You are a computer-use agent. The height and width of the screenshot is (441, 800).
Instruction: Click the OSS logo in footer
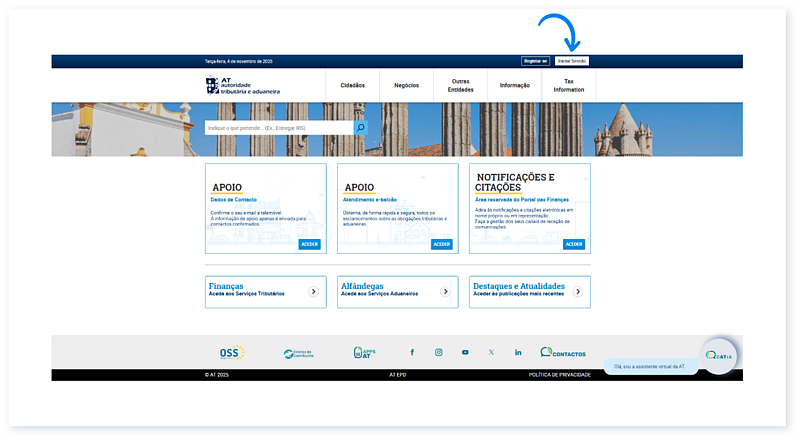point(232,353)
